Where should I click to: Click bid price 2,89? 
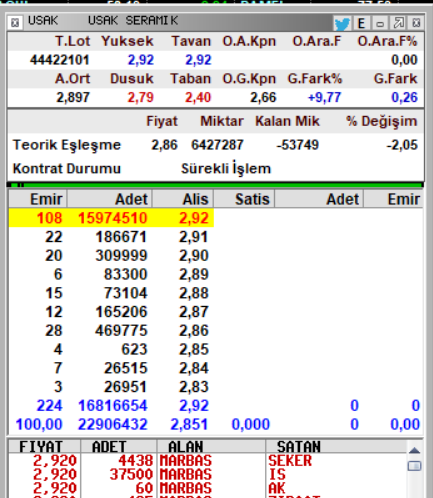pyautogui.click(x=194, y=274)
